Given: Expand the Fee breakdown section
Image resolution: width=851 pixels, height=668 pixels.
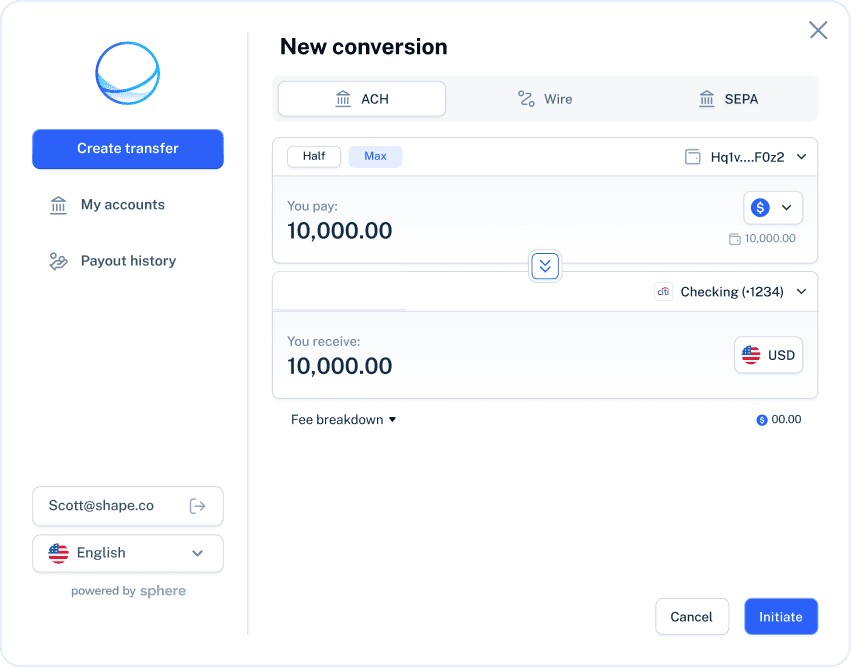Looking at the screenshot, I should (x=343, y=419).
